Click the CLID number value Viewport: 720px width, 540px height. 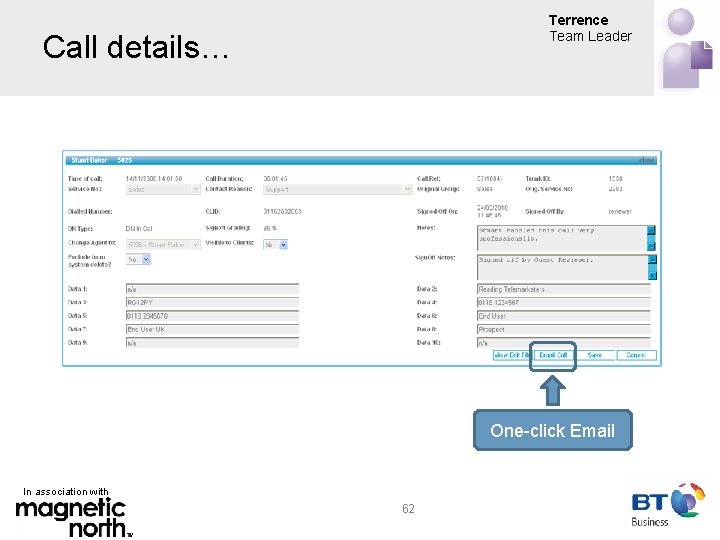(x=282, y=212)
